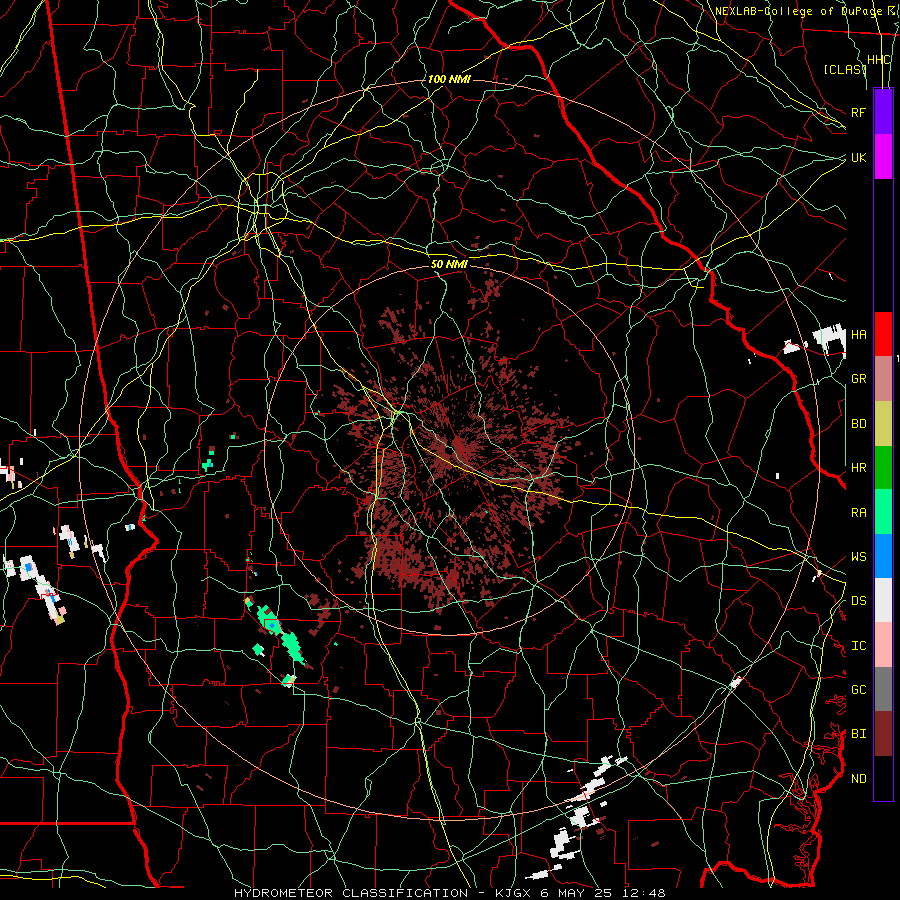Click the red HA color swatch in legend
The image size is (900, 900).
pos(883,334)
